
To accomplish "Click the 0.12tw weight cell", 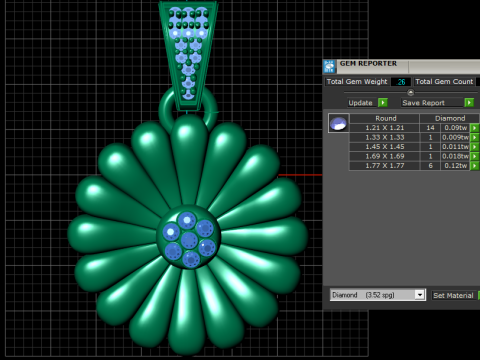I will [455, 166].
